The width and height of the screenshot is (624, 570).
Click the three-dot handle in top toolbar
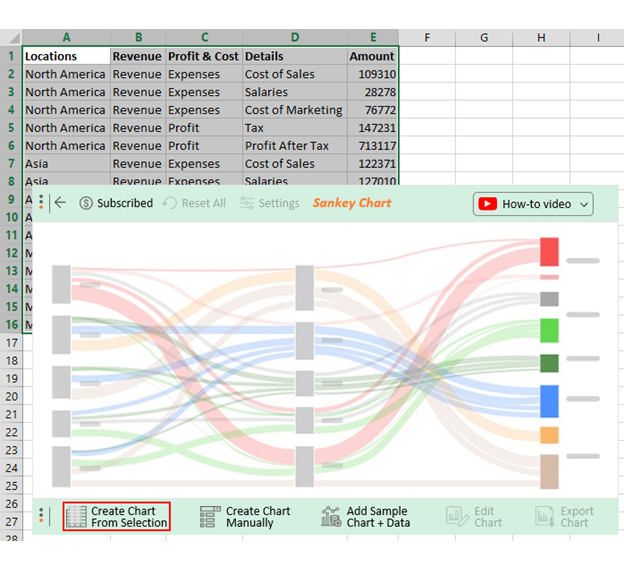tap(41, 202)
